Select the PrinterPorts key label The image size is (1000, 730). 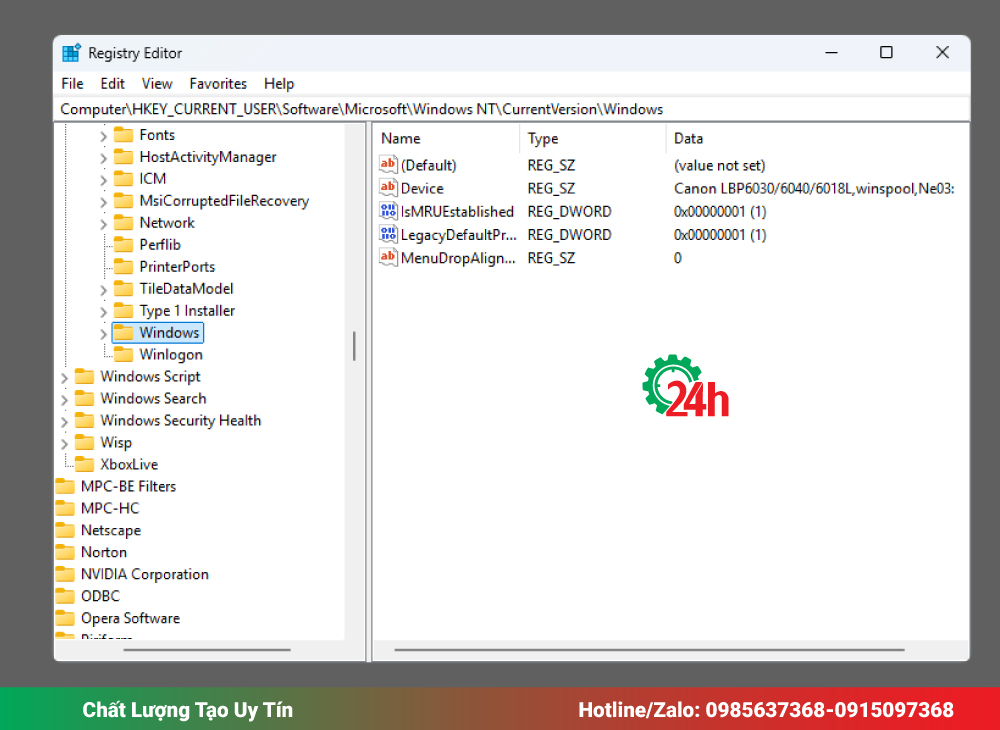click(x=177, y=266)
